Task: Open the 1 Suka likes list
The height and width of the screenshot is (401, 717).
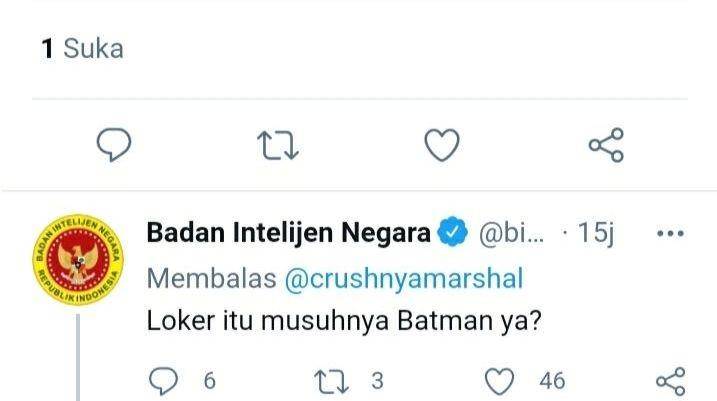Action: (x=82, y=48)
